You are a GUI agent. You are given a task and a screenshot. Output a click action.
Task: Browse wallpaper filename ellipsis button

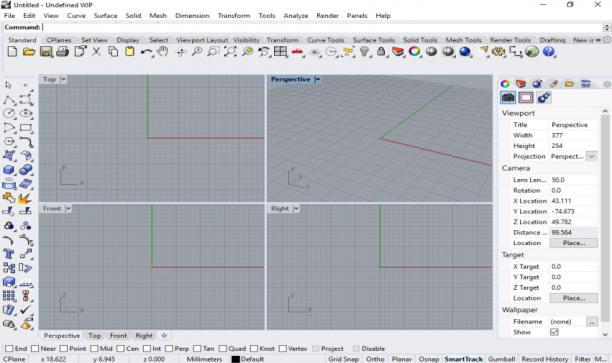coord(592,322)
